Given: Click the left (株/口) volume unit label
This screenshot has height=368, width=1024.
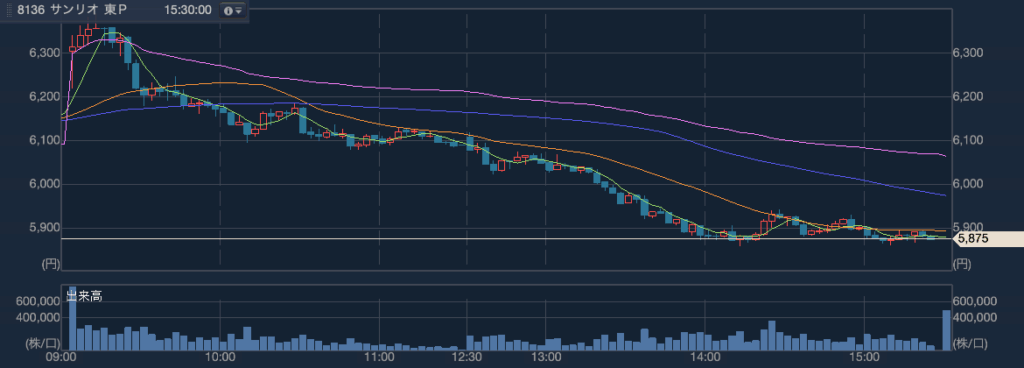Looking at the screenshot, I should pyautogui.click(x=42, y=343).
